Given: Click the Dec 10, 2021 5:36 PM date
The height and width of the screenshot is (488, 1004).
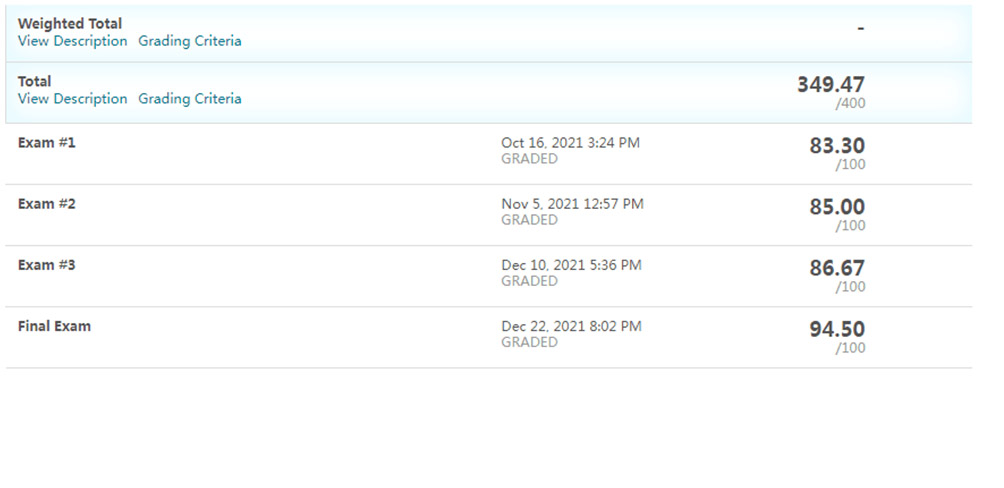Looking at the screenshot, I should [x=571, y=264].
